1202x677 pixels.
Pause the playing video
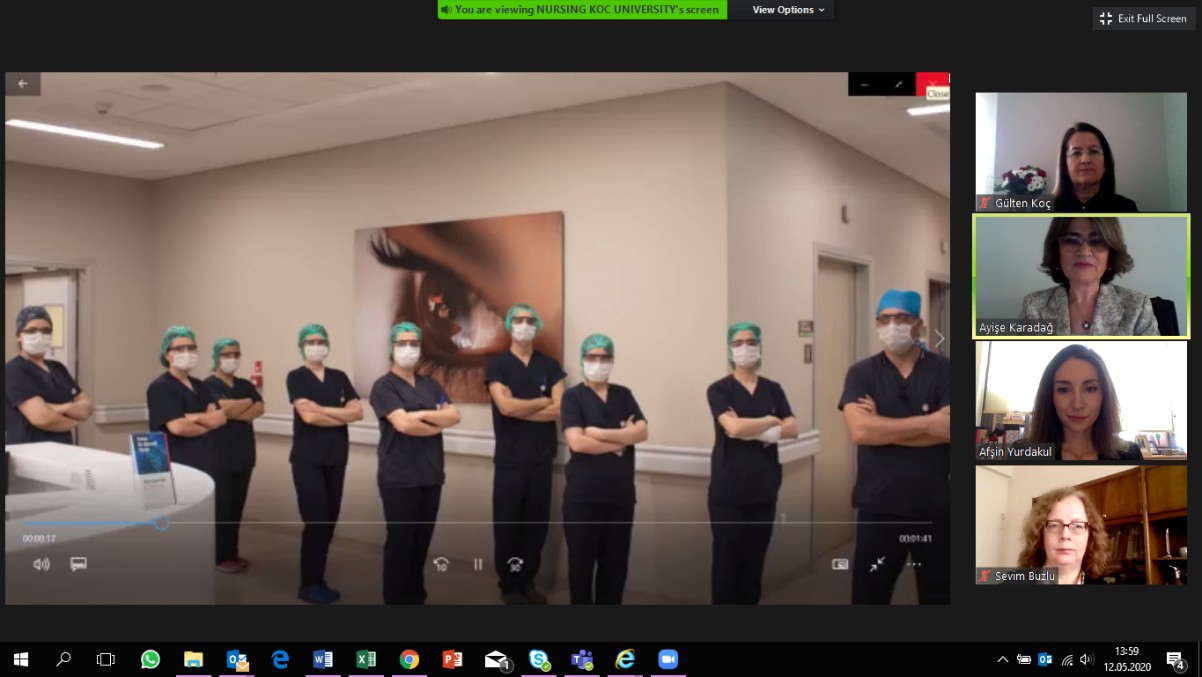pos(478,564)
